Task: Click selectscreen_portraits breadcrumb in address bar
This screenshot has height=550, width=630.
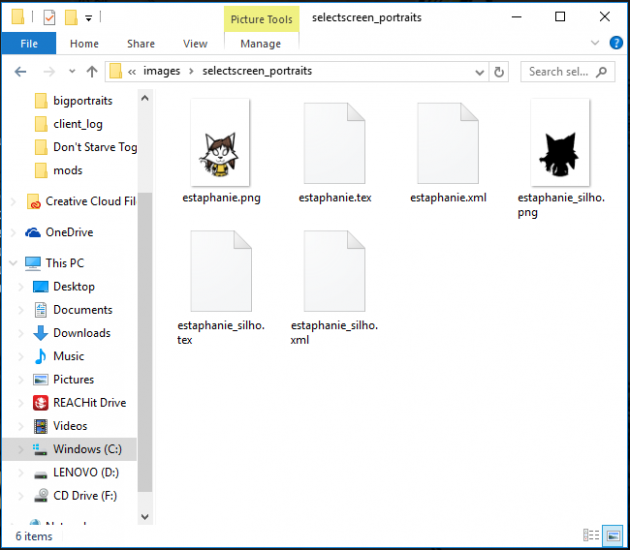Action: point(257,71)
